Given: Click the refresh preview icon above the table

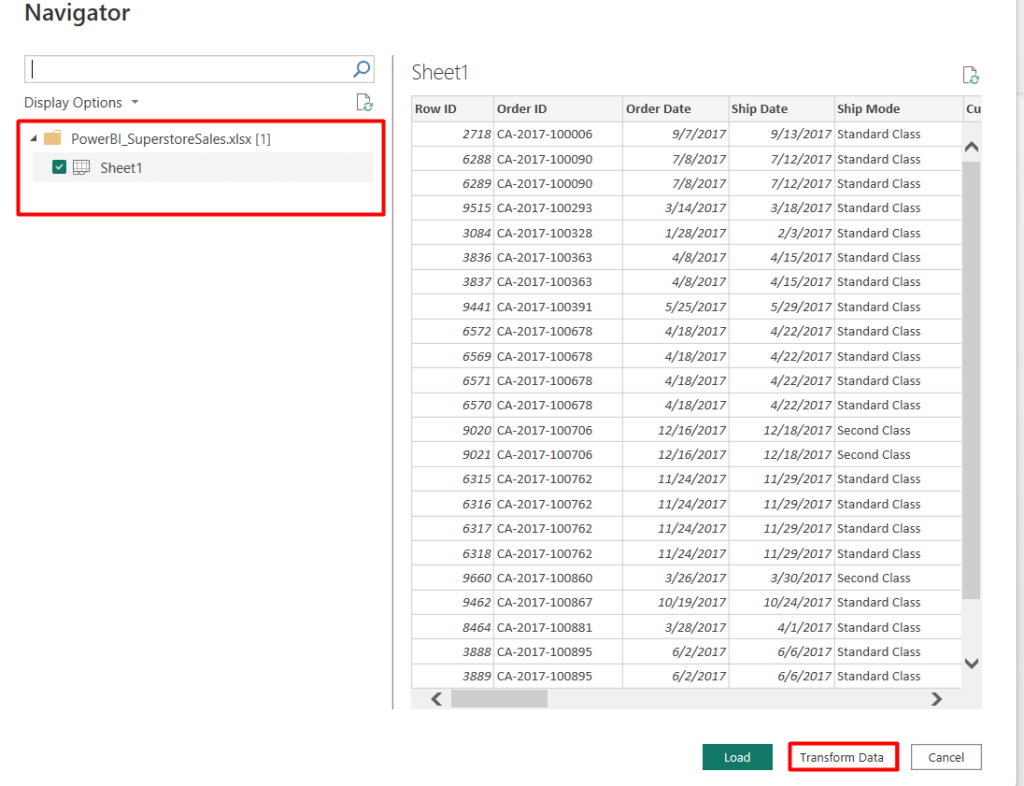Looking at the screenshot, I should click(x=970, y=75).
